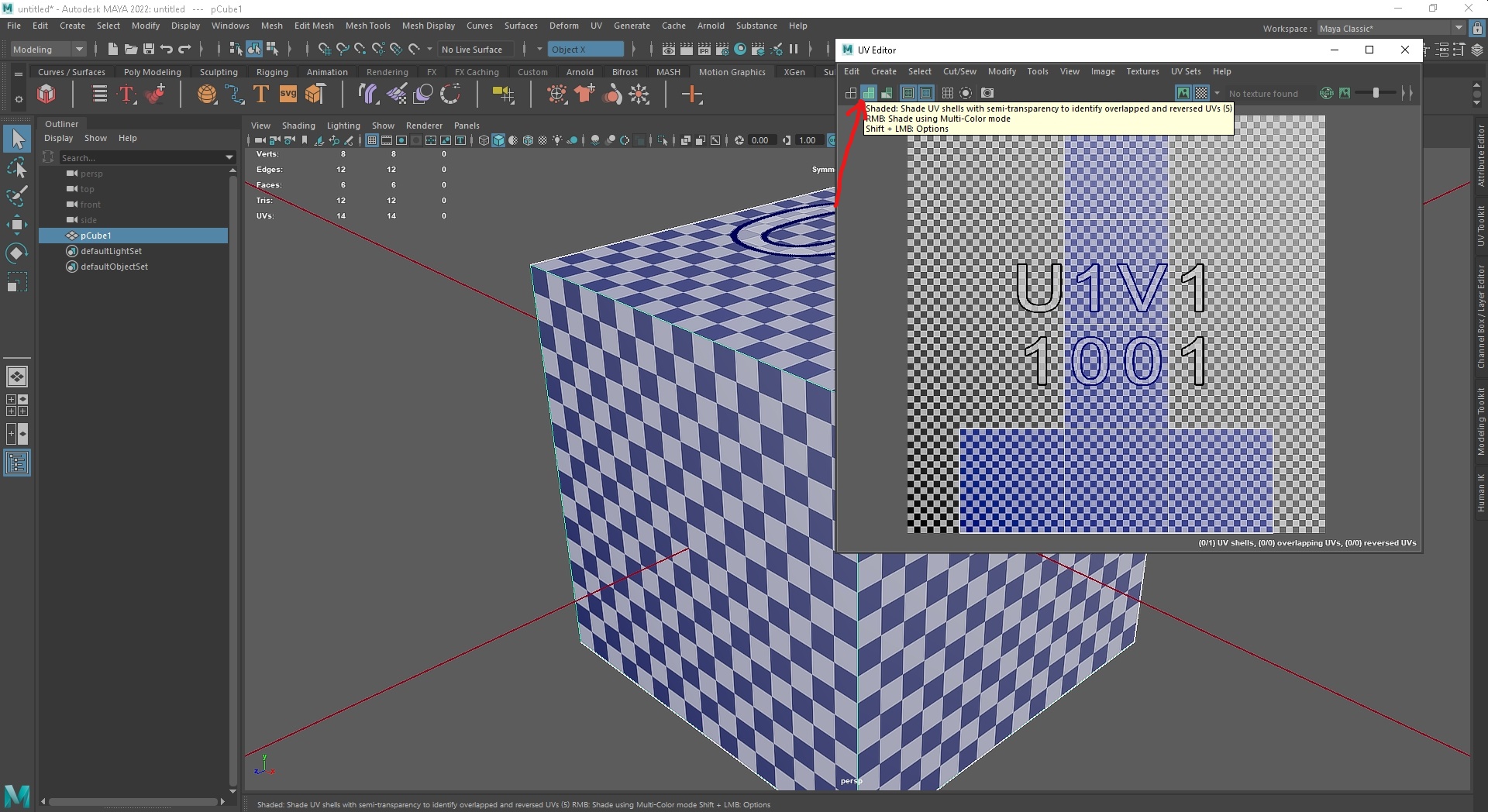Create a Type object using the shelf
The height and width of the screenshot is (812, 1488).
click(x=260, y=94)
